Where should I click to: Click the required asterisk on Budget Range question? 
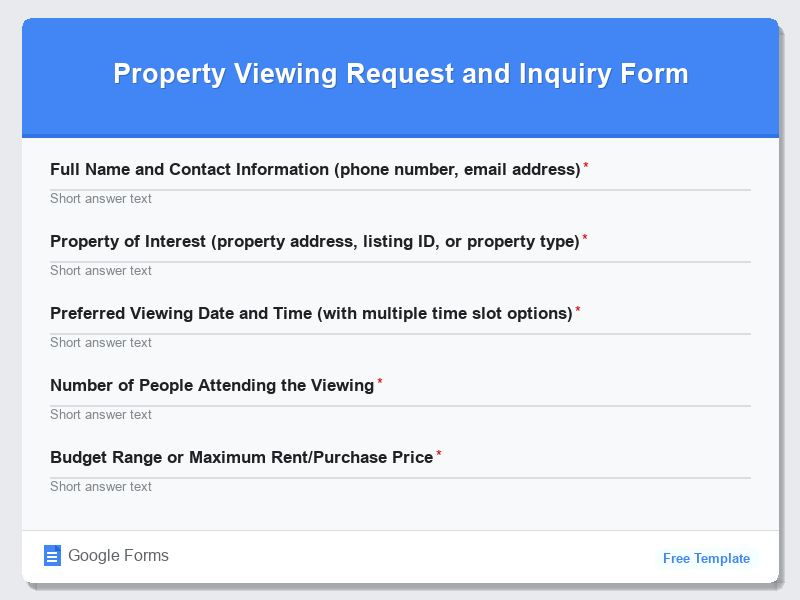(438, 453)
